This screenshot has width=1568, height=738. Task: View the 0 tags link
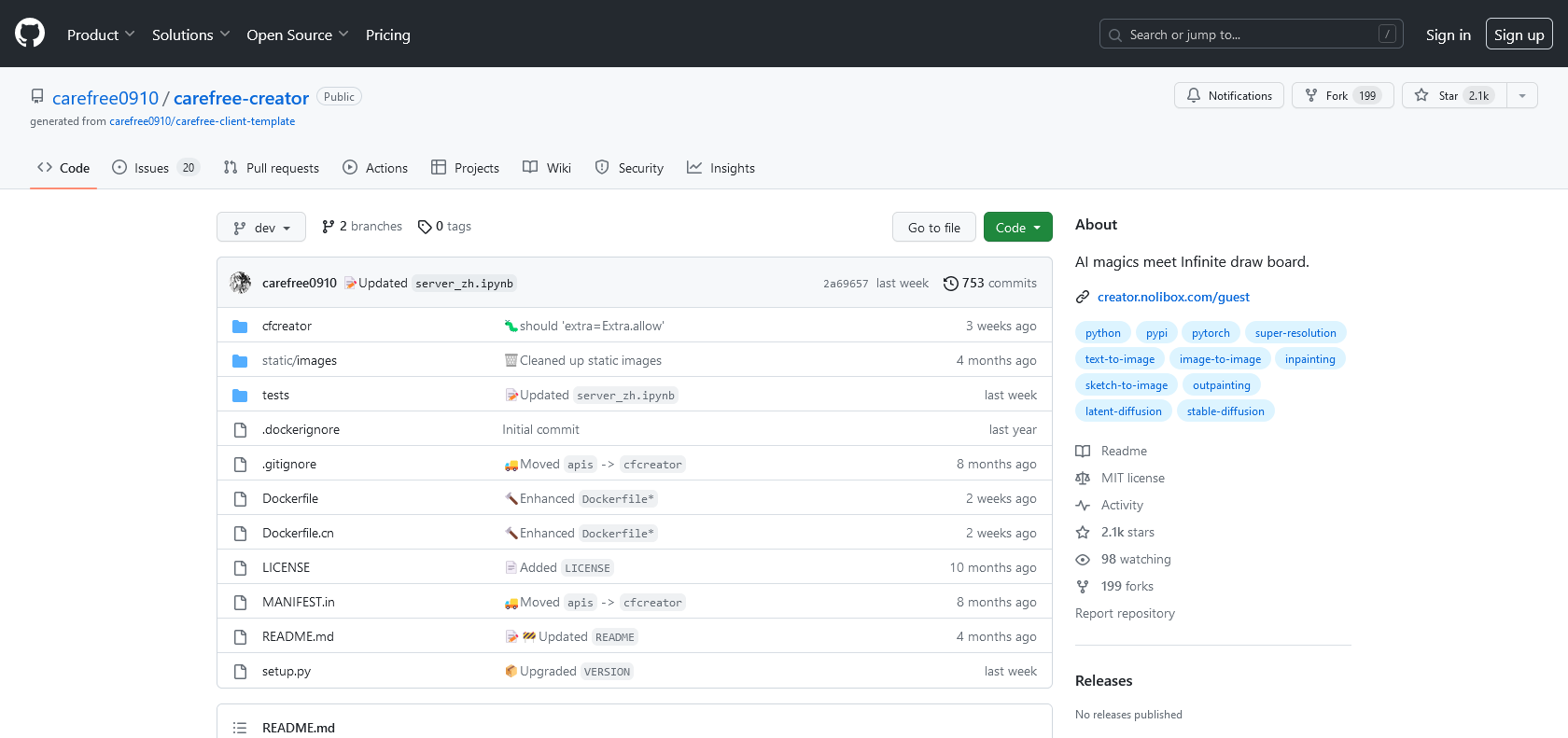coord(444,226)
